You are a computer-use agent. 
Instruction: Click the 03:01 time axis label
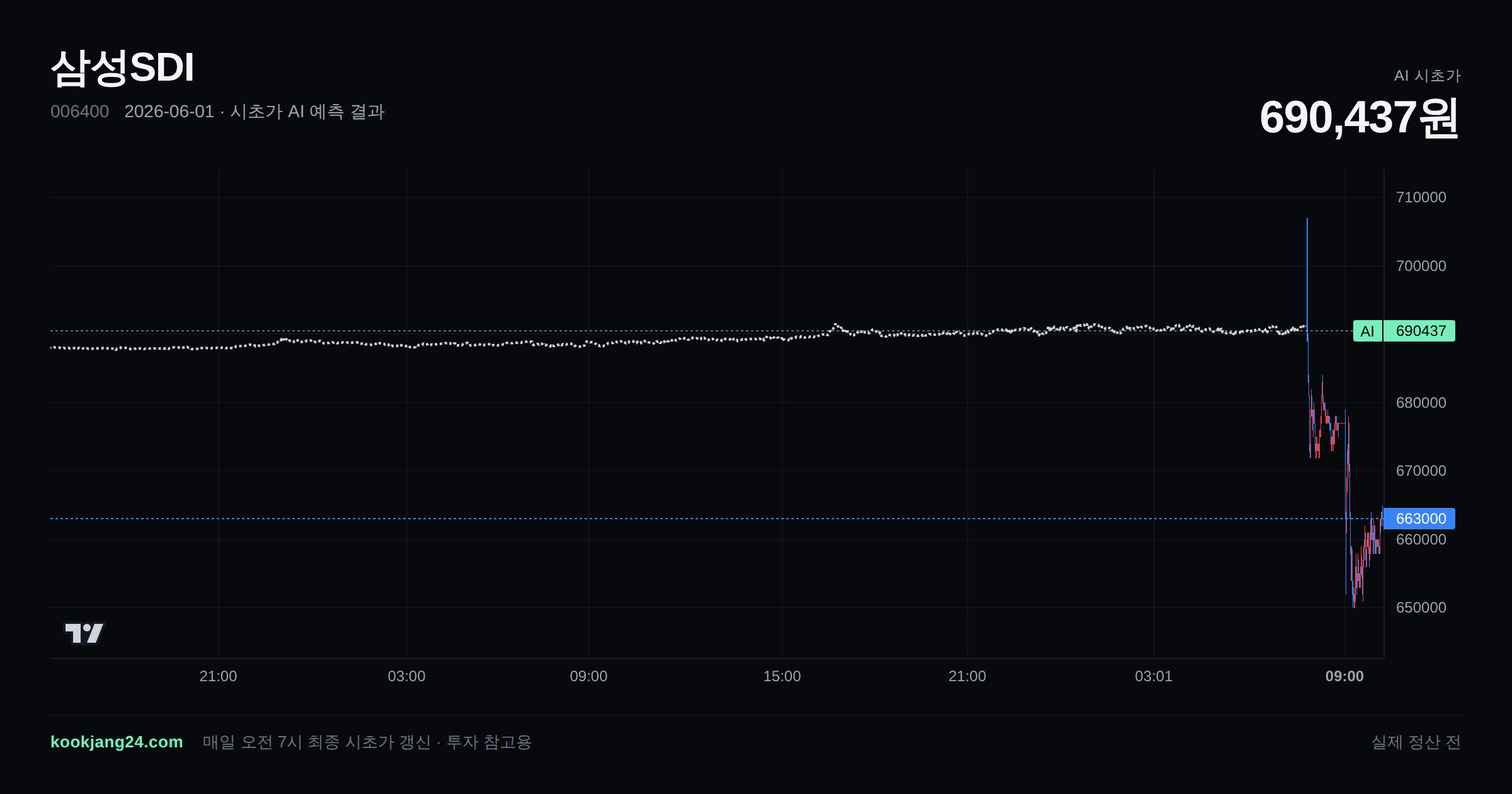[x=1154, y=676]
